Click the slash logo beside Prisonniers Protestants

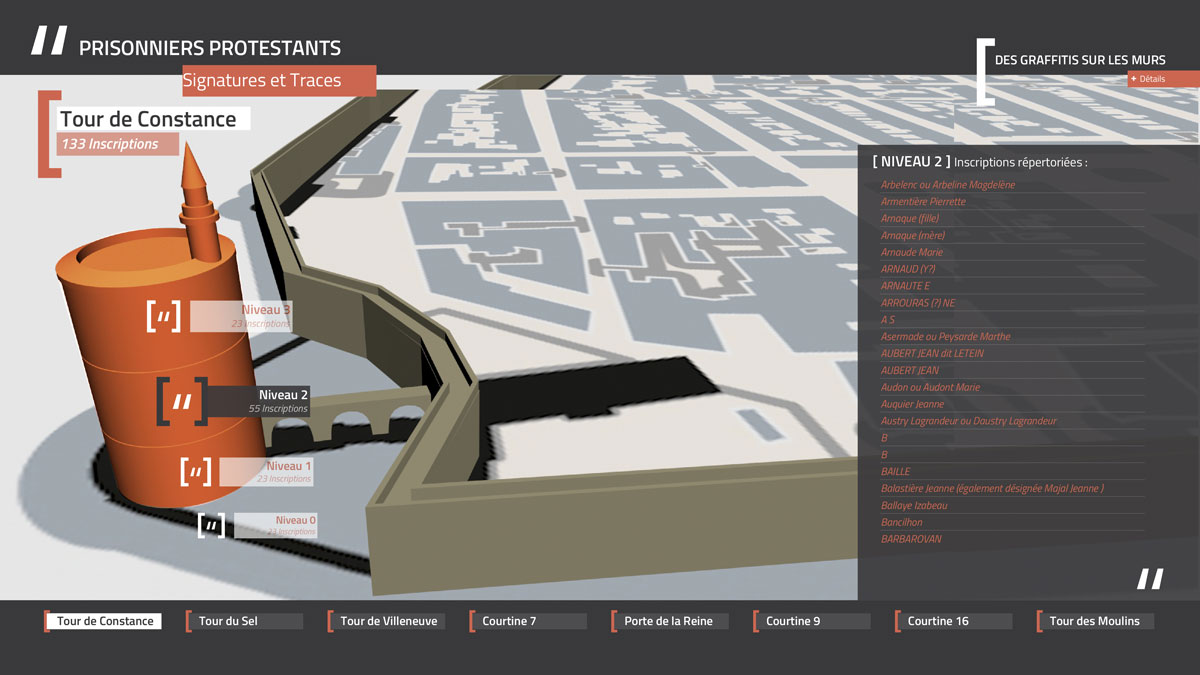point(49,41)
